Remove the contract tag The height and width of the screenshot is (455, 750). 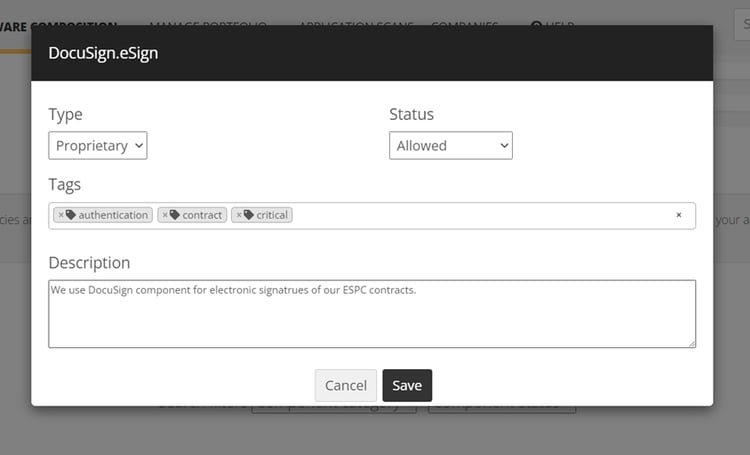click(165, 215)
